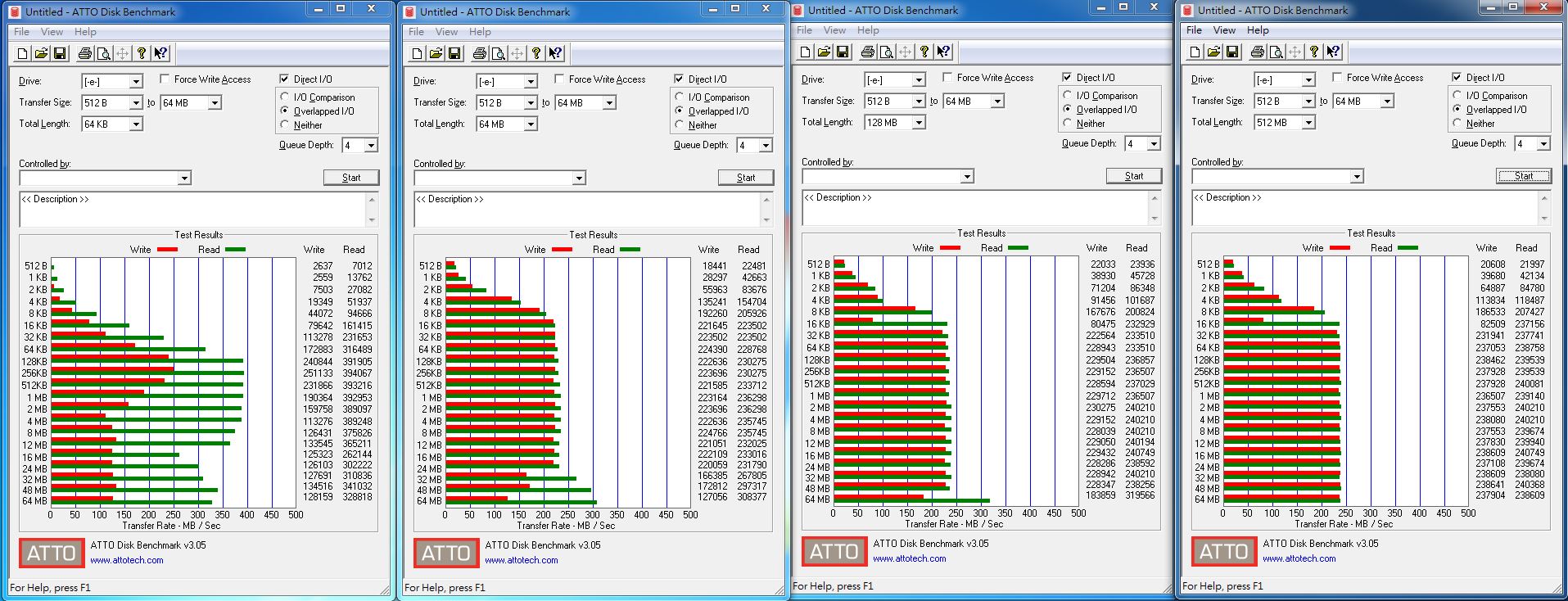Open File menu in 64 KB total length window

[x=21, y=32]
